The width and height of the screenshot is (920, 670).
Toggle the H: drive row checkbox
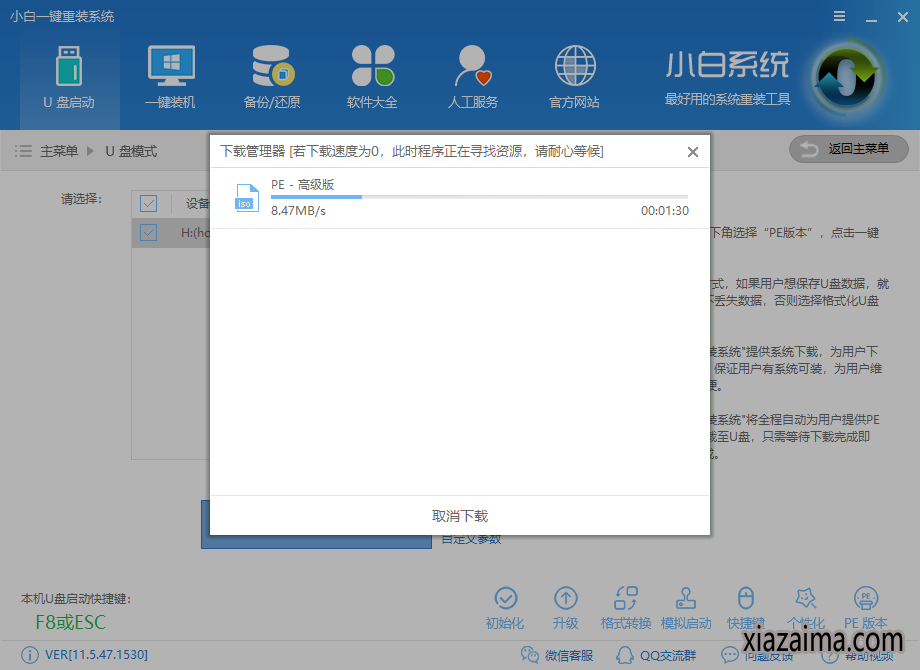pos(148,232)
